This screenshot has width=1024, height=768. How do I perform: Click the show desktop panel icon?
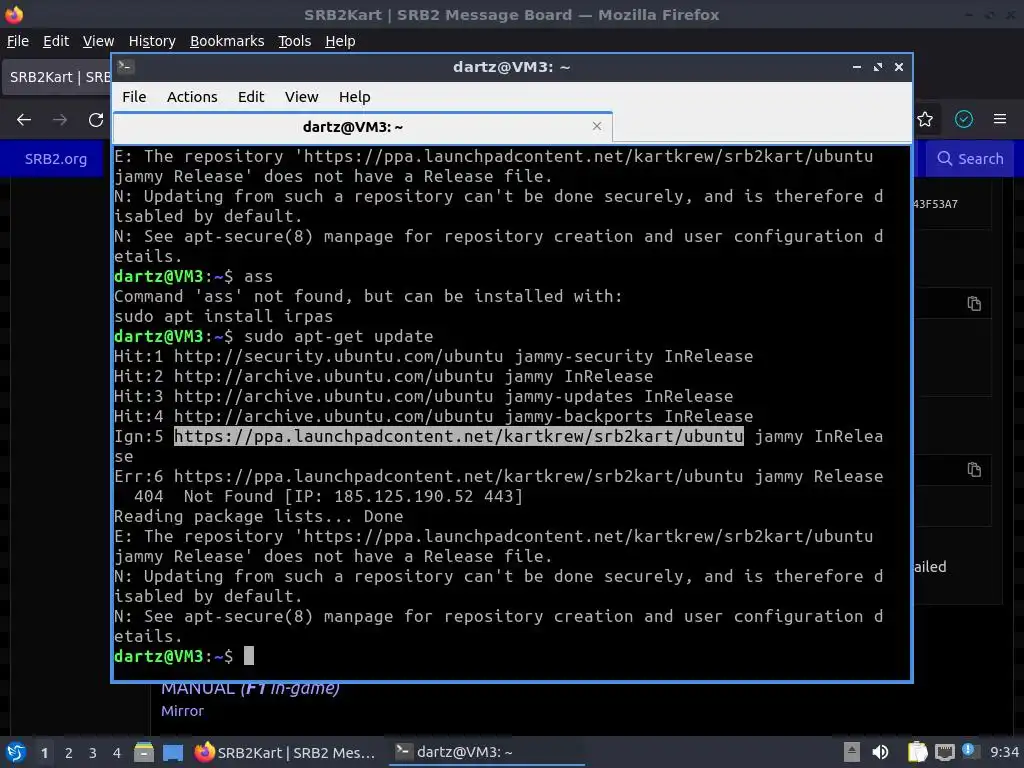tap(173, 752)
